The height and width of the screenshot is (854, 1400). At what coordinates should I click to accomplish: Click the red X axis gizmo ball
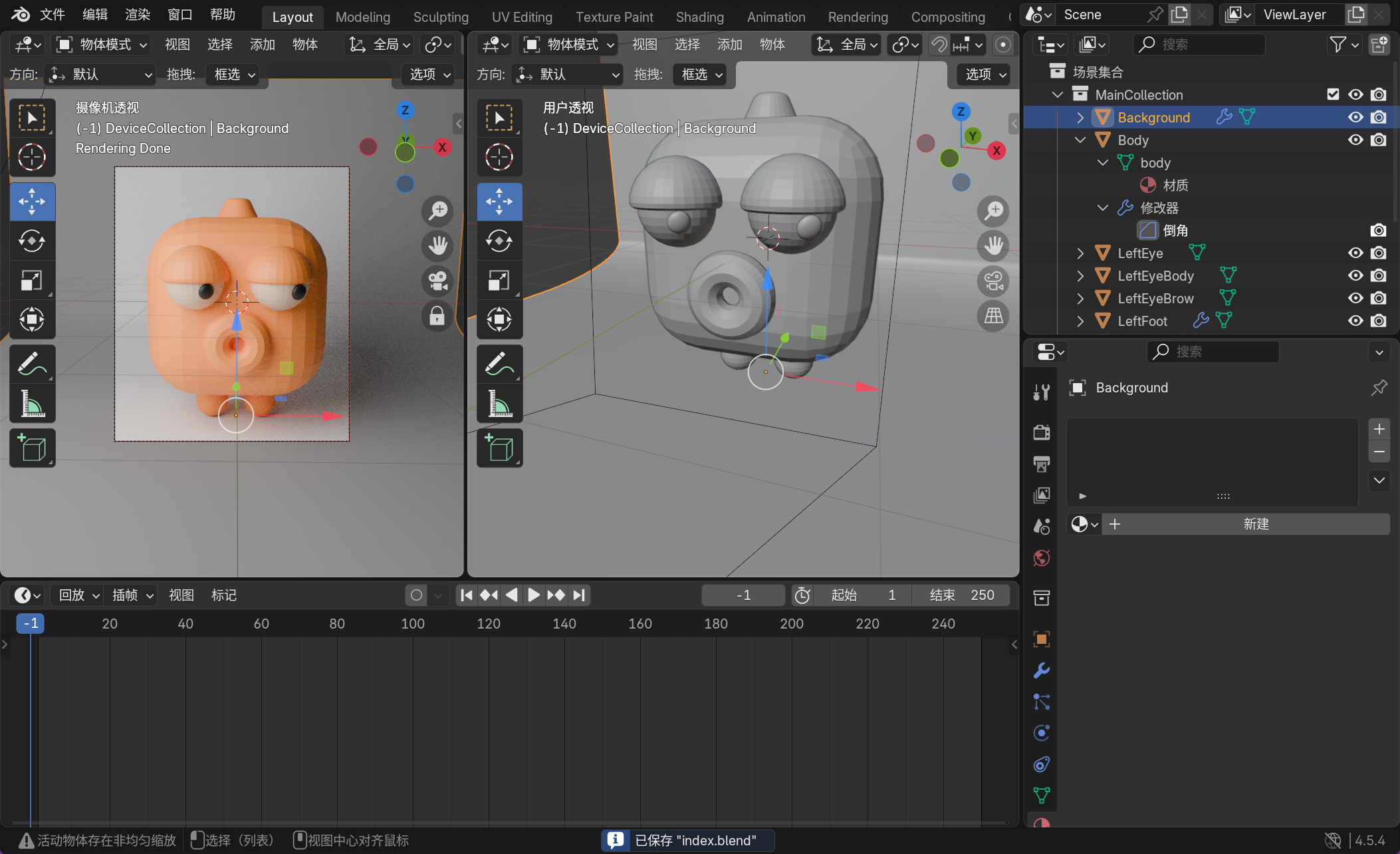tap(442, 147)
